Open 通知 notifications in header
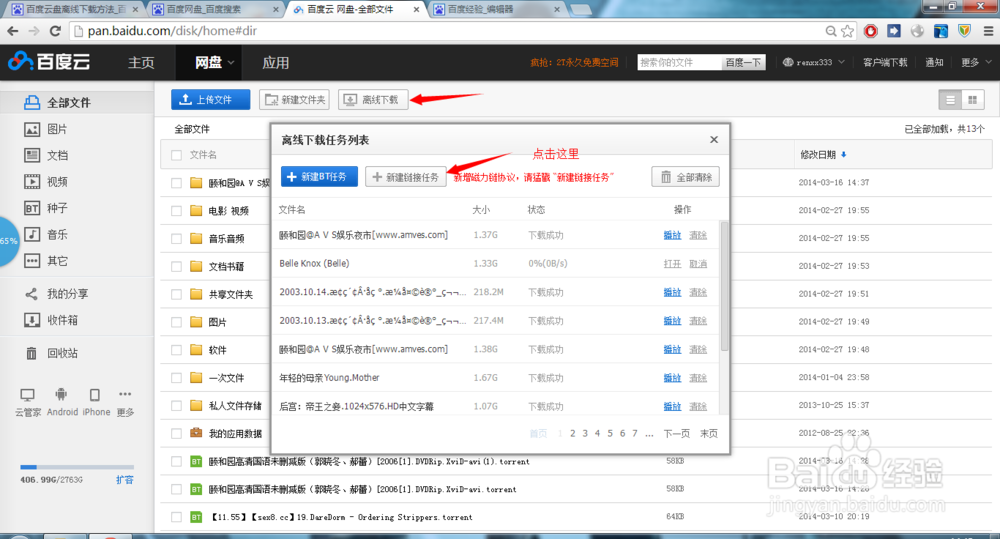Image resolution: width=1000 pixels, height=539 pixels. pos(934,62)
